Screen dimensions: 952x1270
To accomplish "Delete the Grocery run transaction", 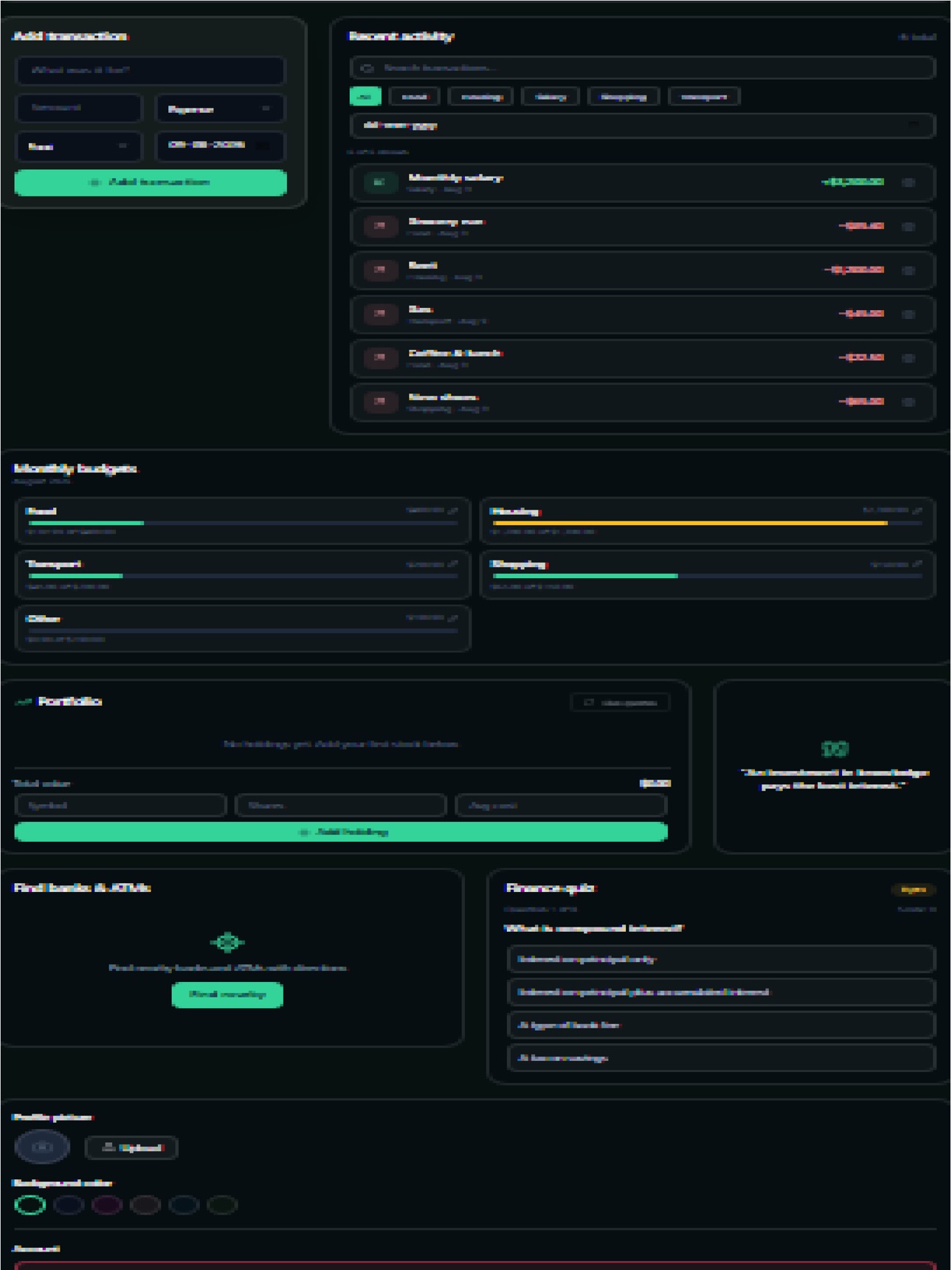I will click(908, 227).
